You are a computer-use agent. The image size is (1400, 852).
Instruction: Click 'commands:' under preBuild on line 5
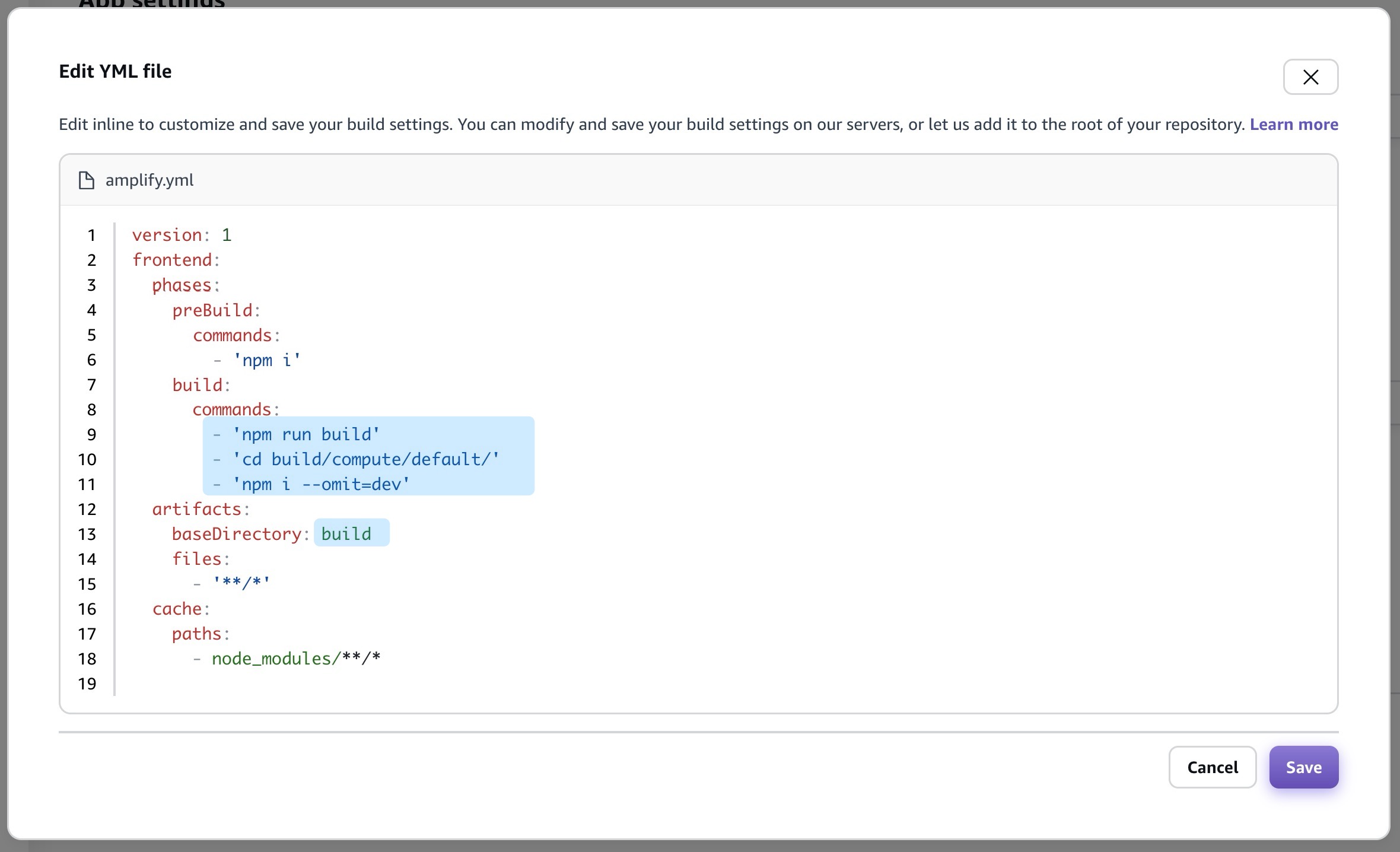[x=236, y=335]
